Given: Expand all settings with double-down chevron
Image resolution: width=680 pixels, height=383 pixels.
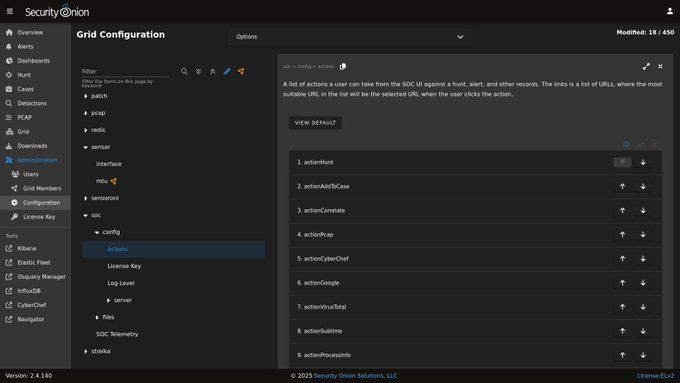Looking at the screenshot, I should point(198,71).
